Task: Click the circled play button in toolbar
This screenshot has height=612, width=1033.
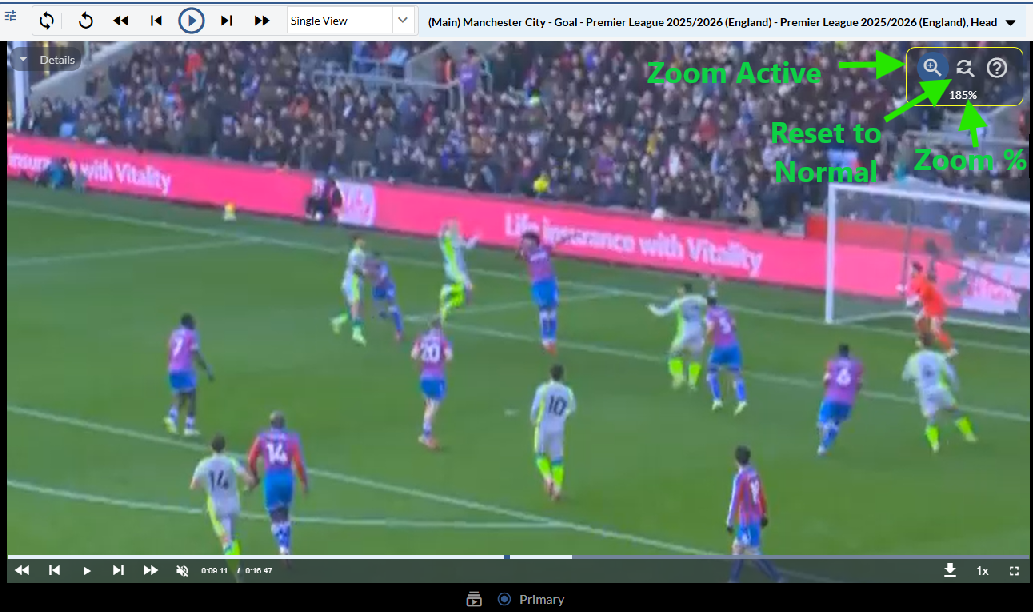Action: click(191, 20)
